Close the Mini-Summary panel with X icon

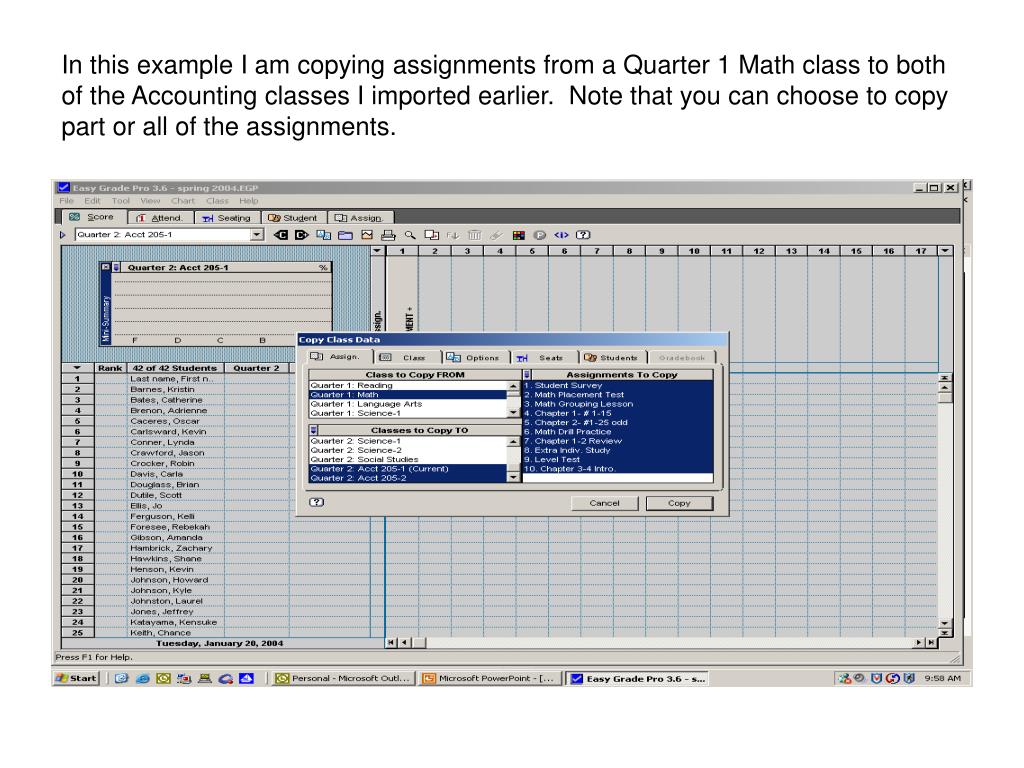click(x=106, y=267)
